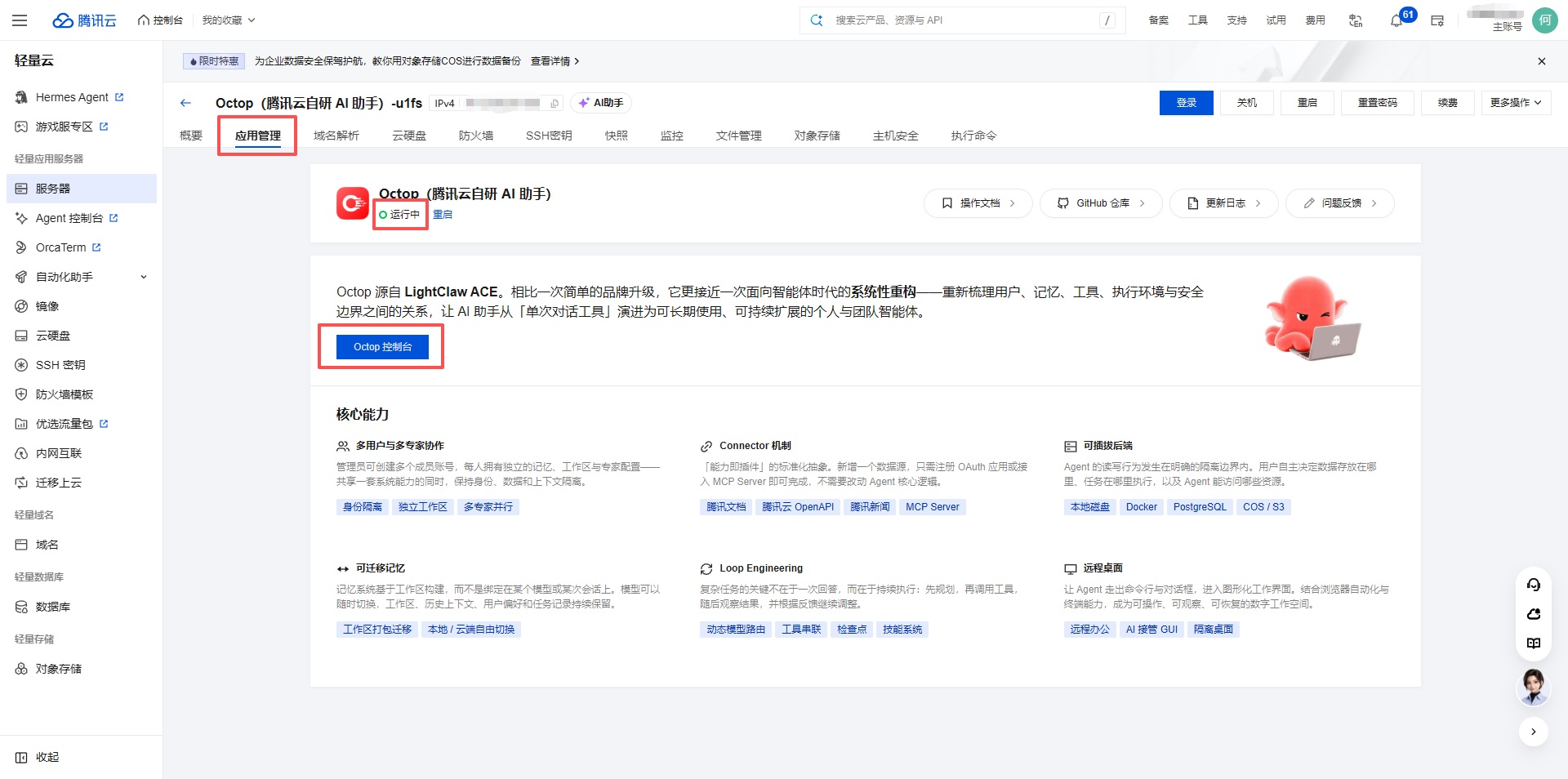This screenshot has height=779, width=1568.
Task: Click the language switch icon in header
Action: point(1356,20)
